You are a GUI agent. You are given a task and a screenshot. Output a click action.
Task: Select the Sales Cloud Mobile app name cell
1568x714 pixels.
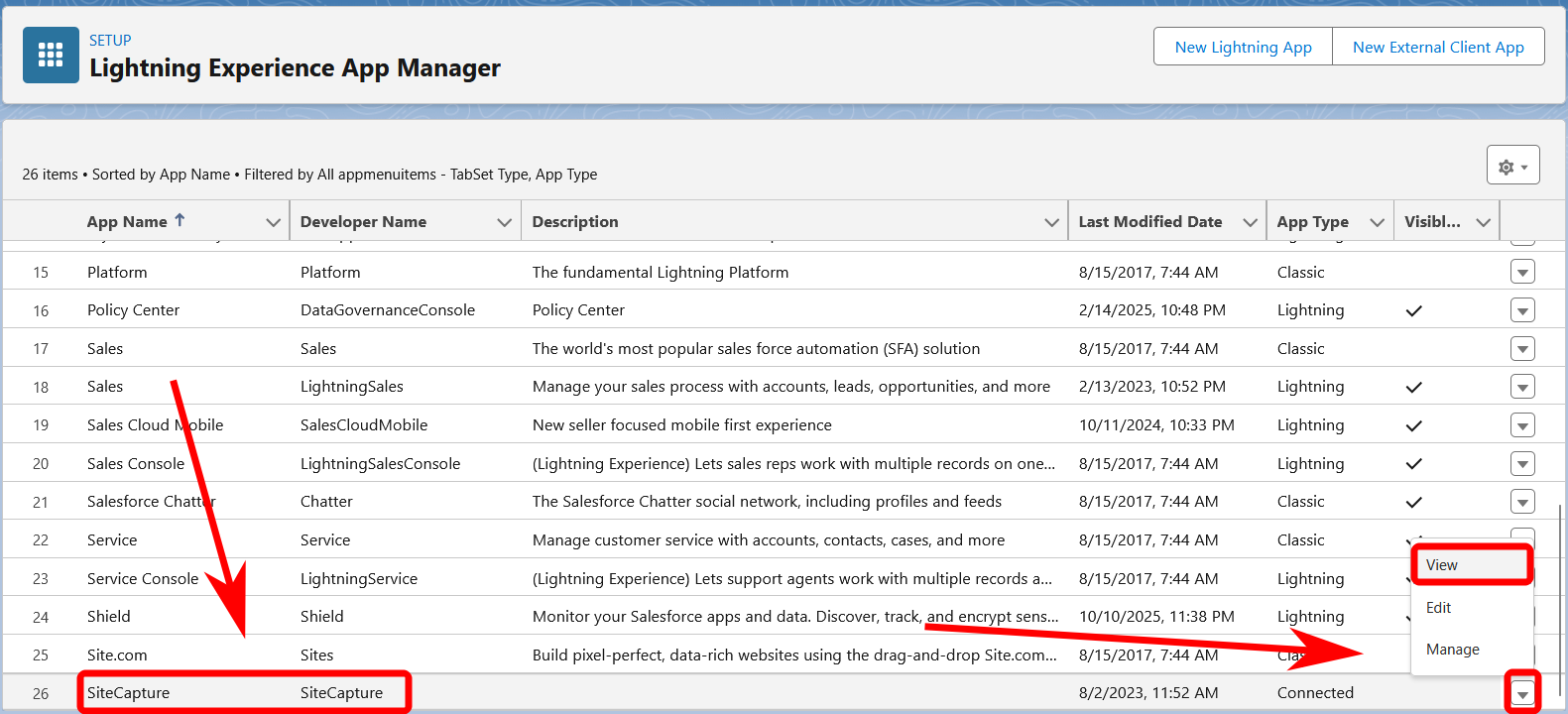(x=155, y=425)
